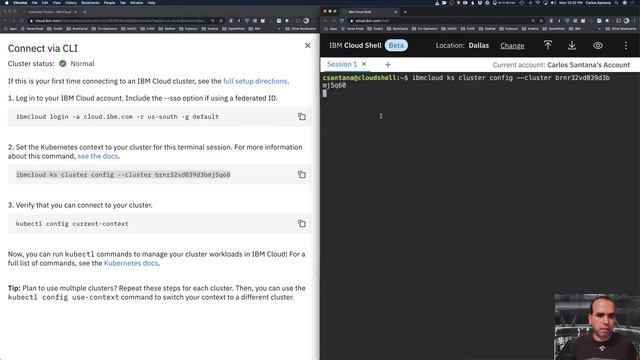Click the download file icon in Cloud Shell
Image resolution: width=640 pixels, height=360 pixels.
pyautogui.click(x=572, y=45)
